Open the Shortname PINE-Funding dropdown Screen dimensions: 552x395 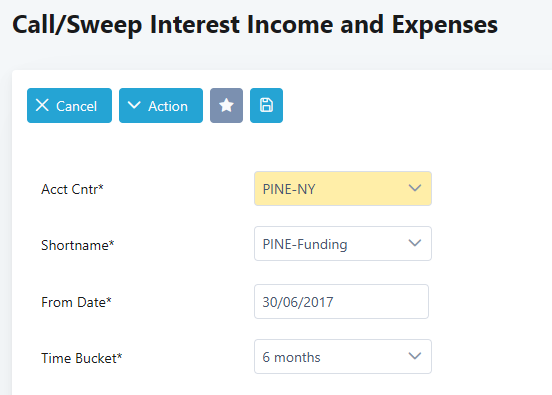(343, 244)
